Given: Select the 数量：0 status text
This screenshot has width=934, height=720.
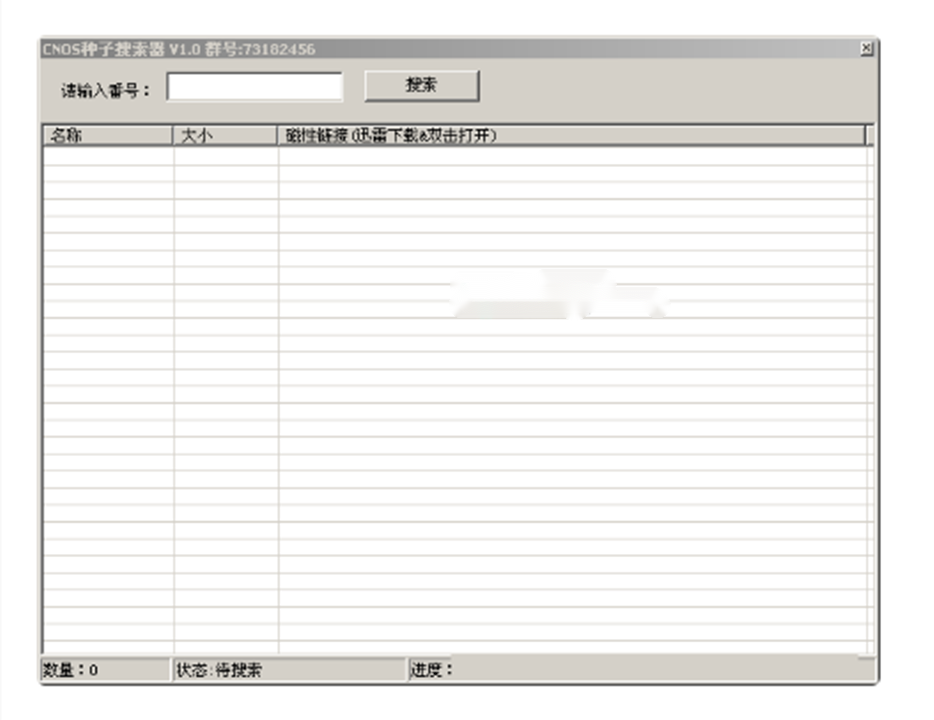Looking at the screenshot, I should point(70,670).
